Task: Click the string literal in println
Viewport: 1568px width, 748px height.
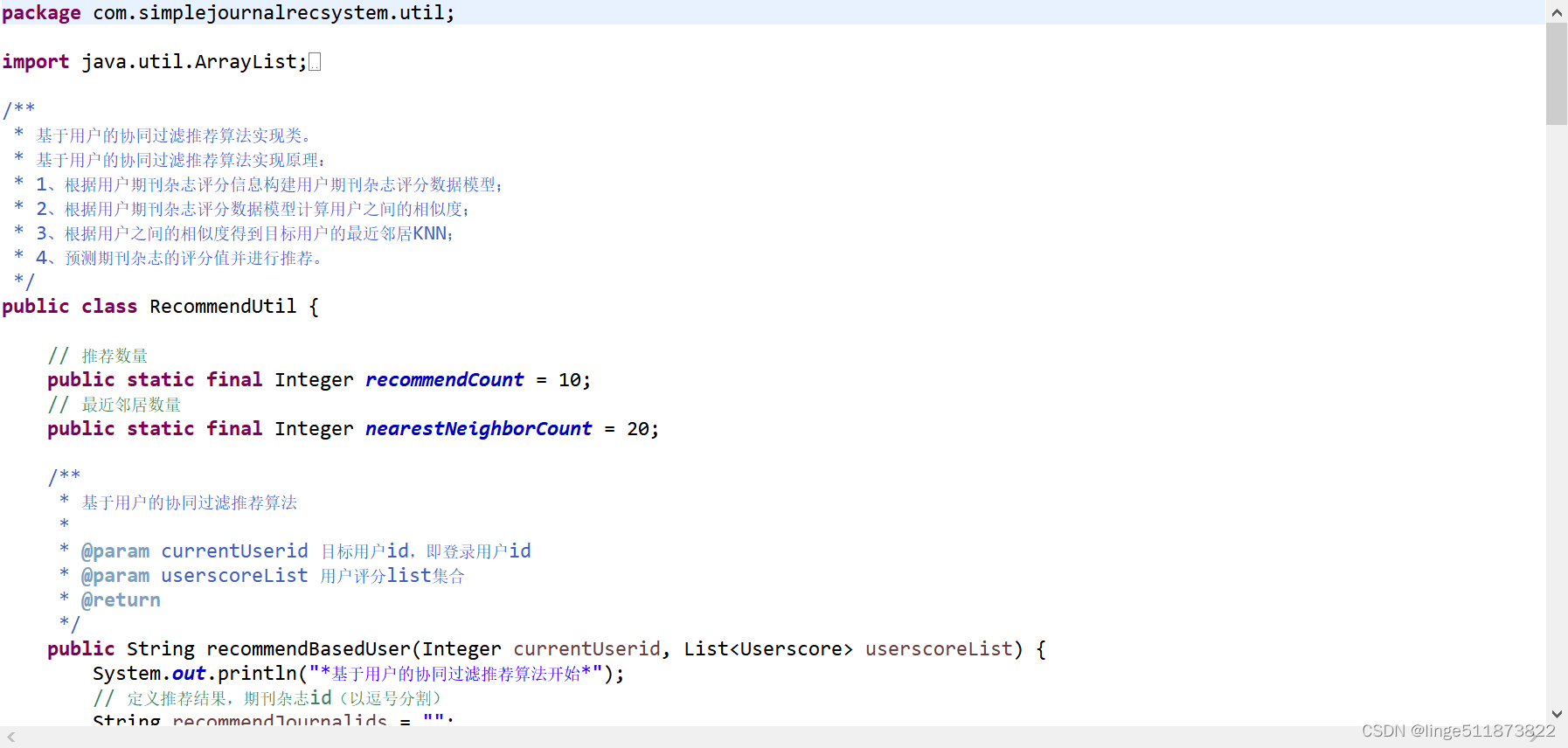Action: point(455,674)
